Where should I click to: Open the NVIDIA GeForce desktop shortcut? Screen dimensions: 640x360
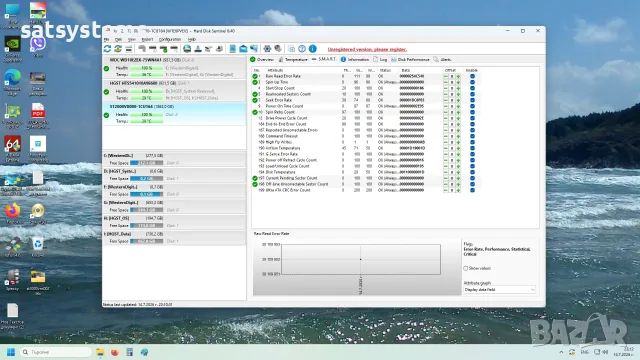click(12, 49)
